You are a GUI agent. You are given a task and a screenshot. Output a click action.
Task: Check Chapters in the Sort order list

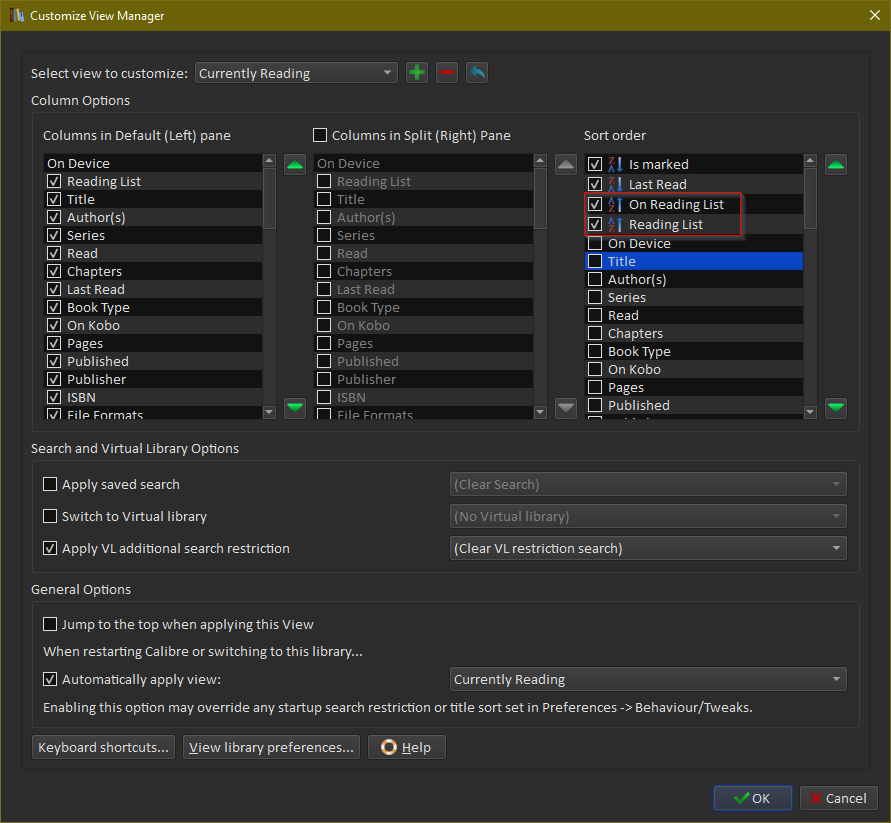pos(594,333)
